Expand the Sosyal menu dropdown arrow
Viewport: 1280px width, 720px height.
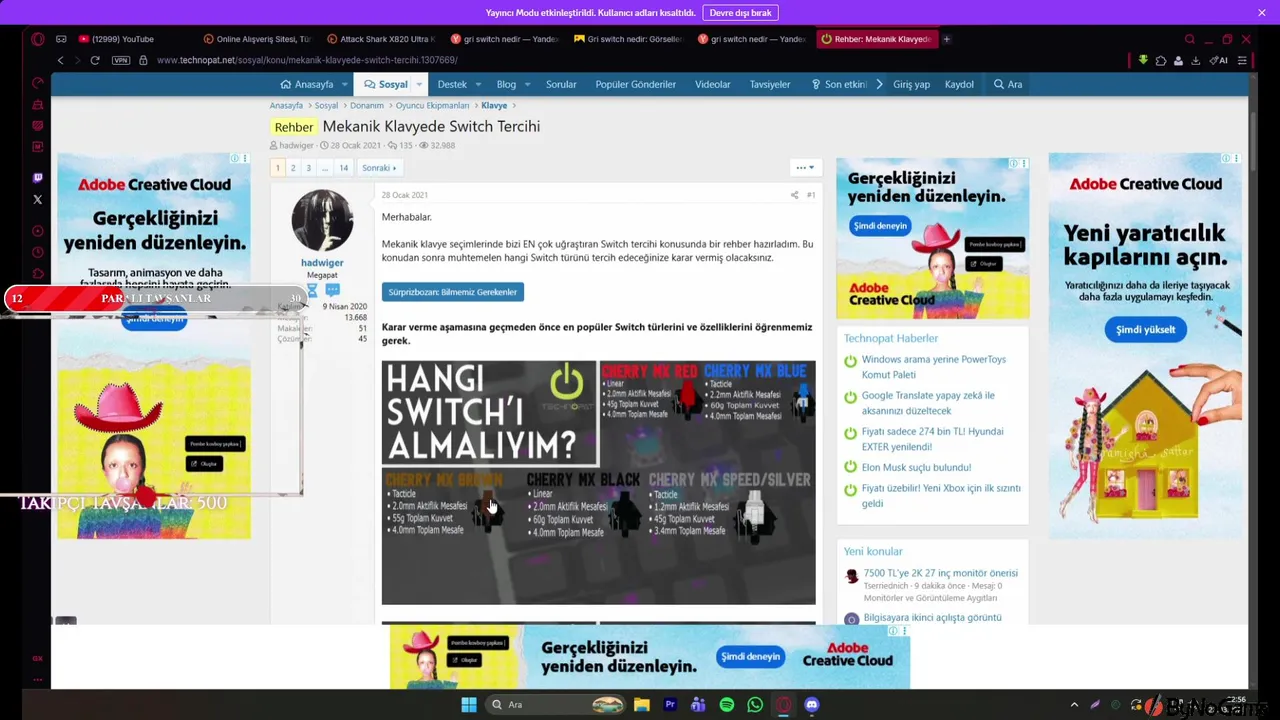[419, 84]
